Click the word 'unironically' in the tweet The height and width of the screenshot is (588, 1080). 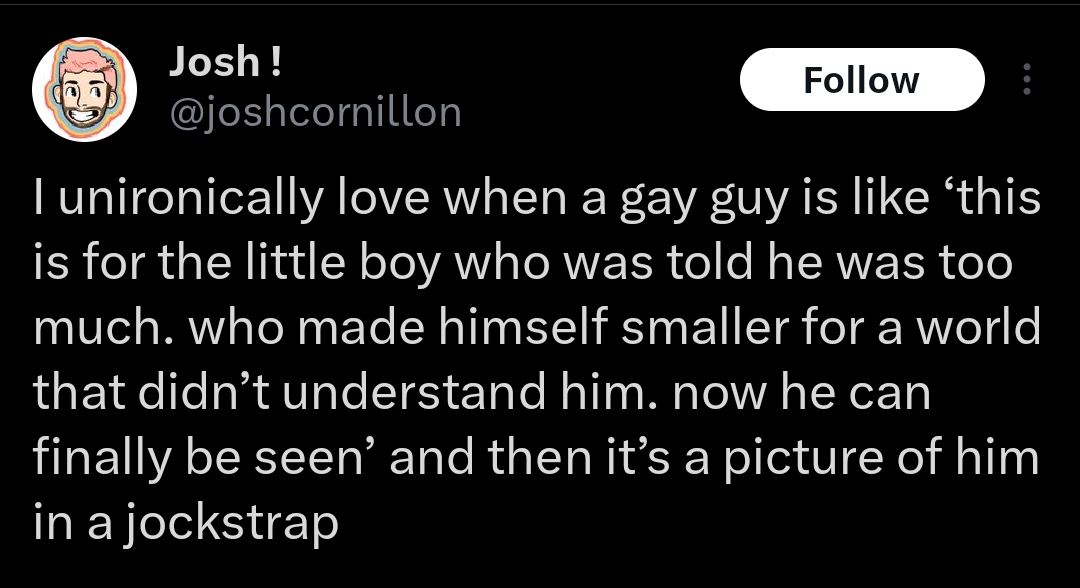tap(184, 198)
